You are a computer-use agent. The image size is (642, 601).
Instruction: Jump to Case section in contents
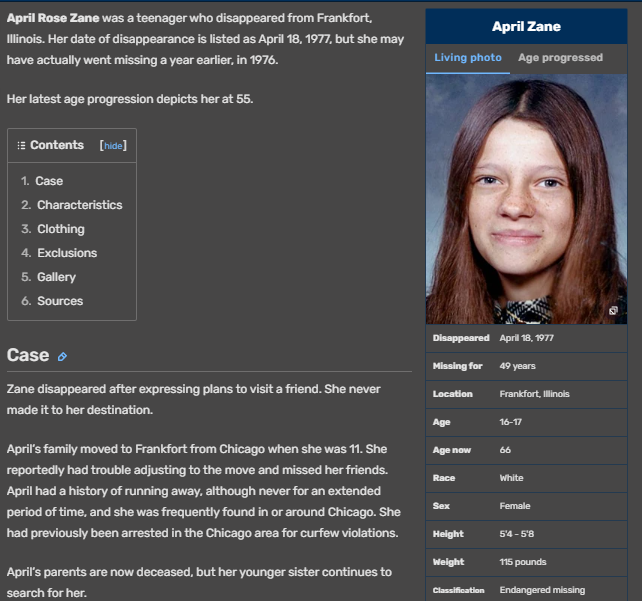point(49,181)
